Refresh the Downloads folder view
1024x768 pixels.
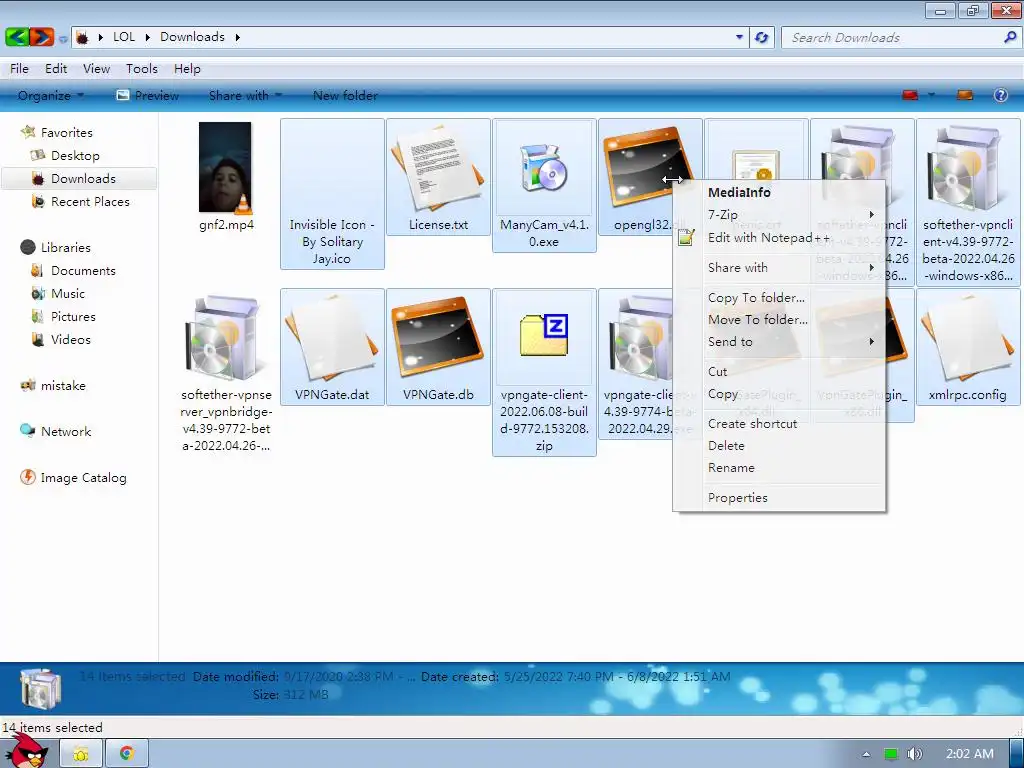click(761, 37)
